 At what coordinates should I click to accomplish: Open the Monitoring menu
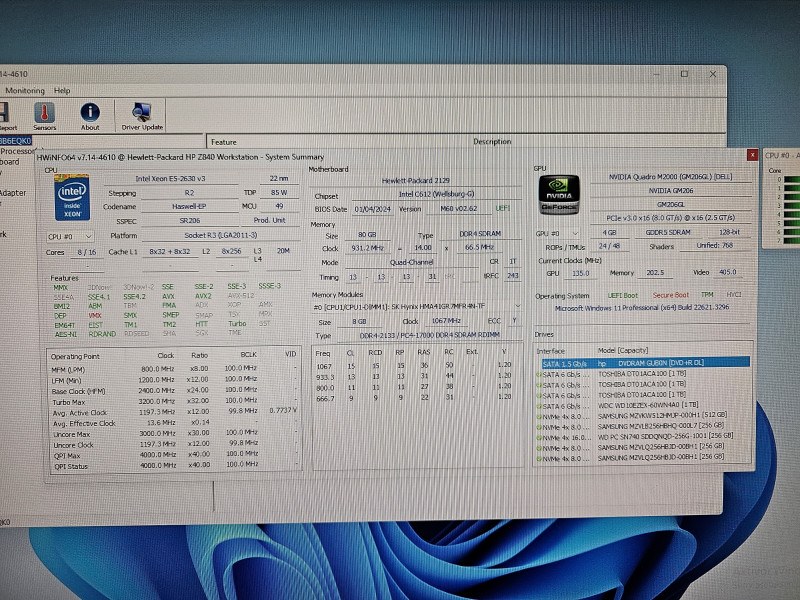click(25, 91)
